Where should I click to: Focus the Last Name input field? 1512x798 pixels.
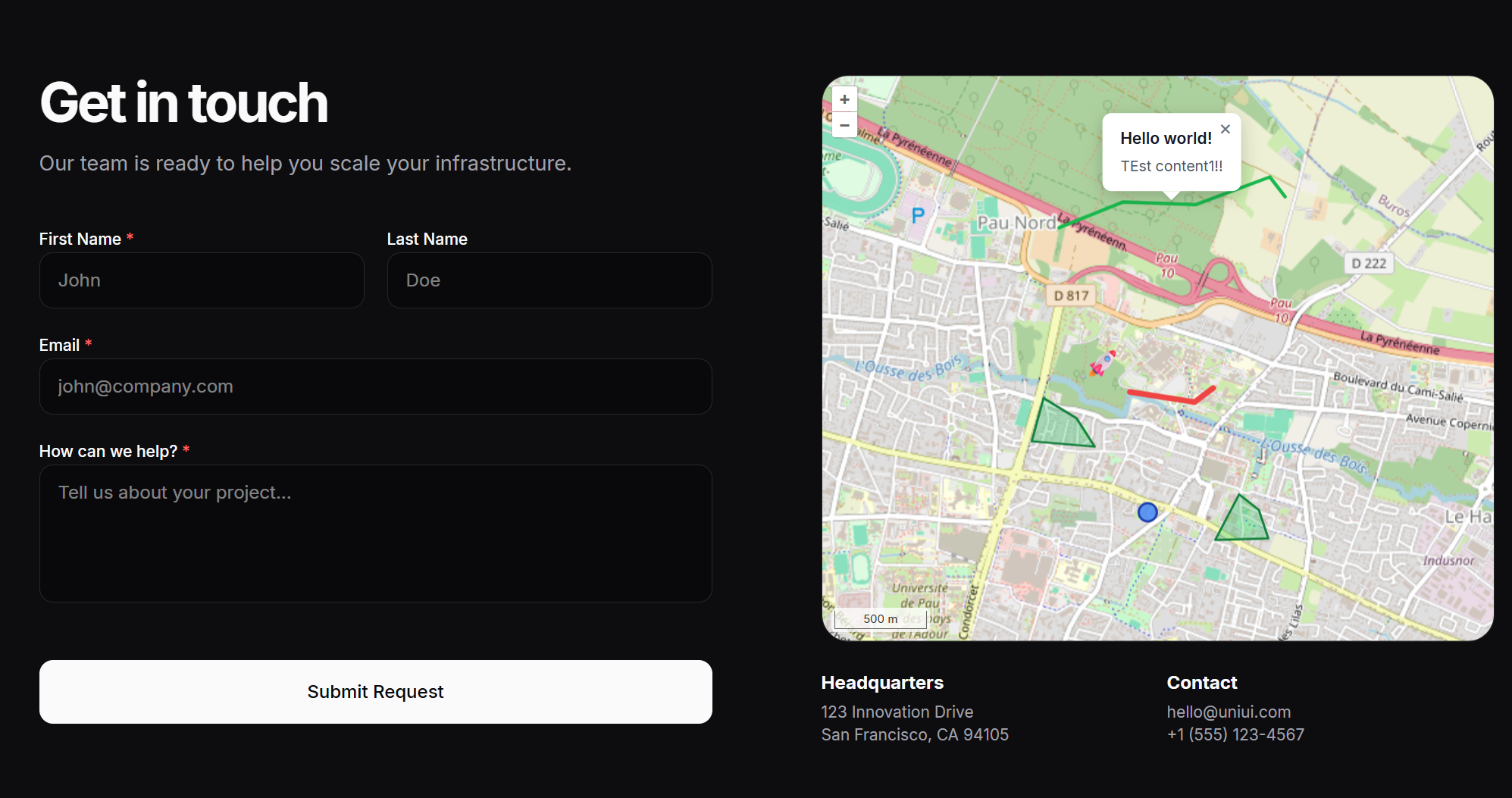(x=549, y=280)
